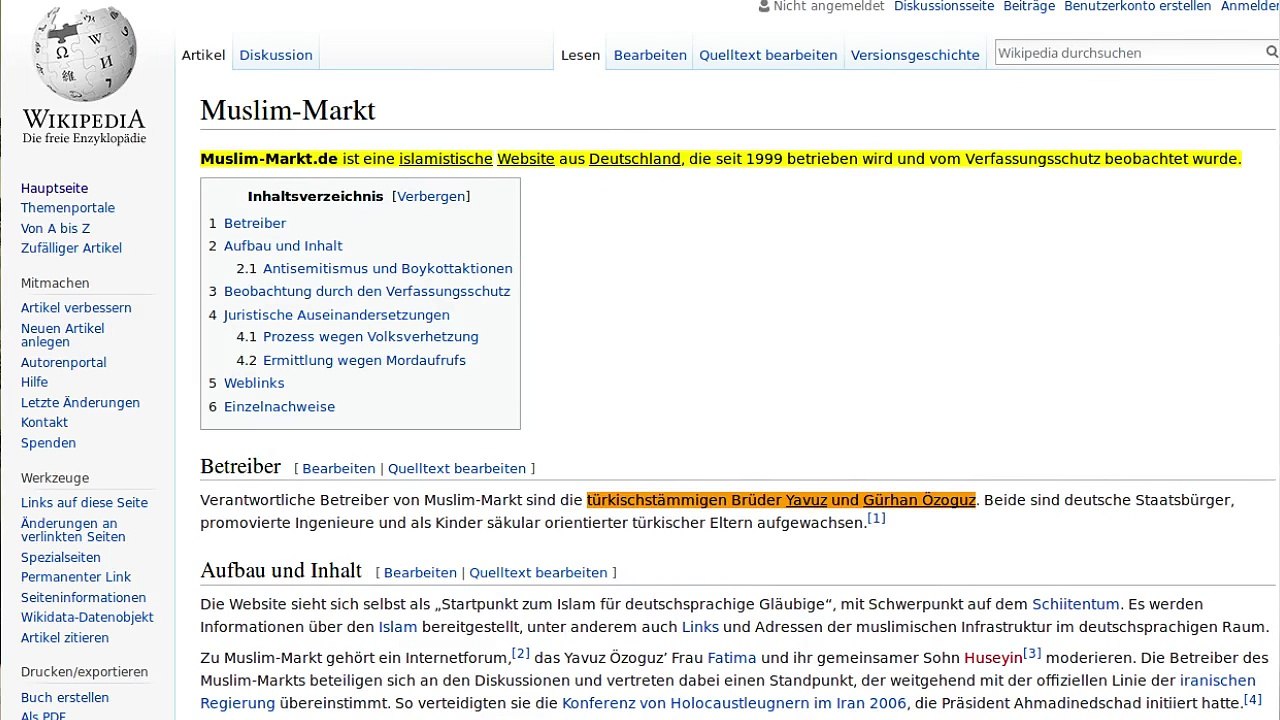Go to Hauptseite in the sidebar
The height and width of the screenshot is (720, 1280).
[54, 188]
